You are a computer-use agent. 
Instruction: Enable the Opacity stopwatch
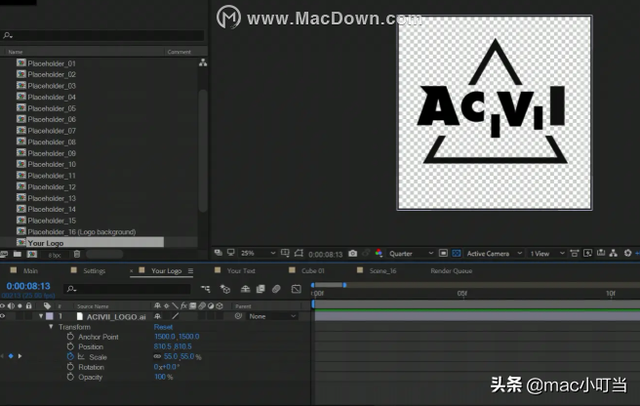pos(70,377)
